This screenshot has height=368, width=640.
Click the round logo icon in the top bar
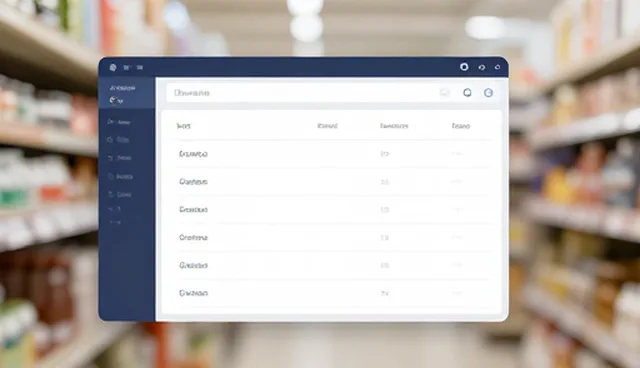coord(113,67)
